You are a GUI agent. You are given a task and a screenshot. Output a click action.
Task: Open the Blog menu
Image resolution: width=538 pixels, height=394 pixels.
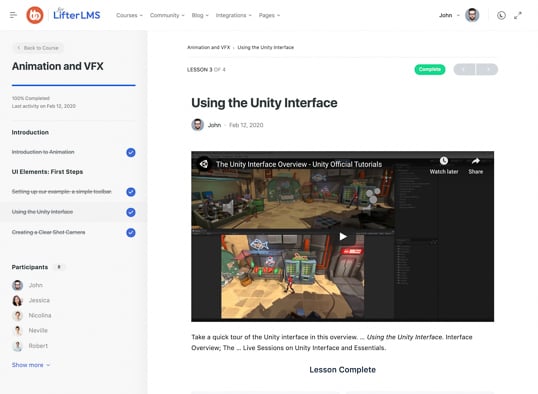click(200, 15)
